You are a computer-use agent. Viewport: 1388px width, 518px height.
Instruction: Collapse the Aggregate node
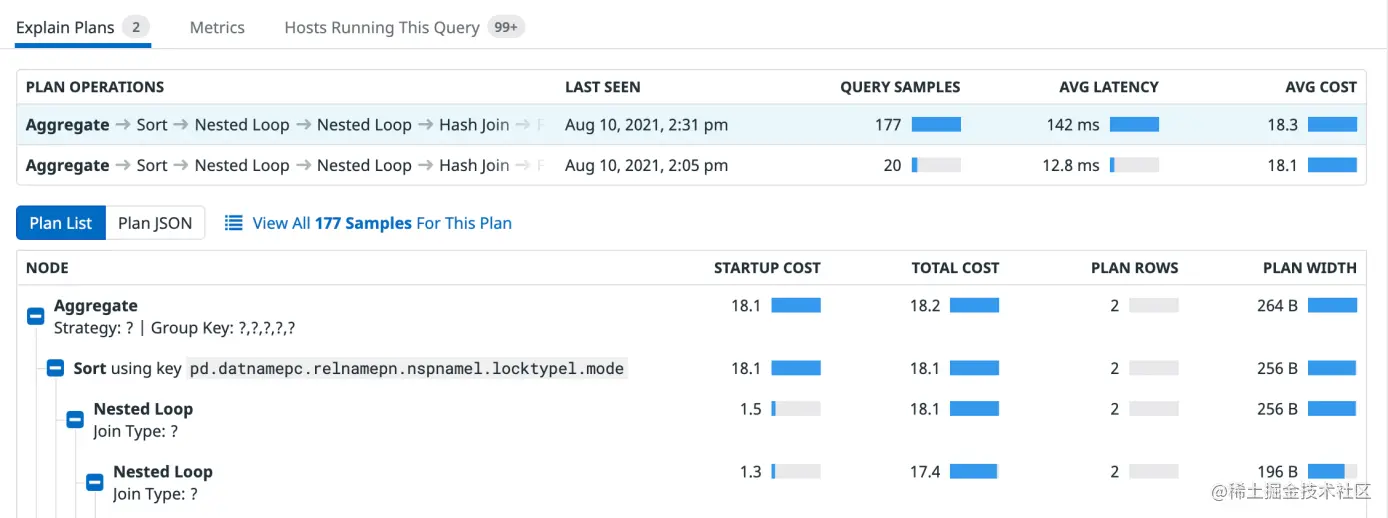[35, 317]
